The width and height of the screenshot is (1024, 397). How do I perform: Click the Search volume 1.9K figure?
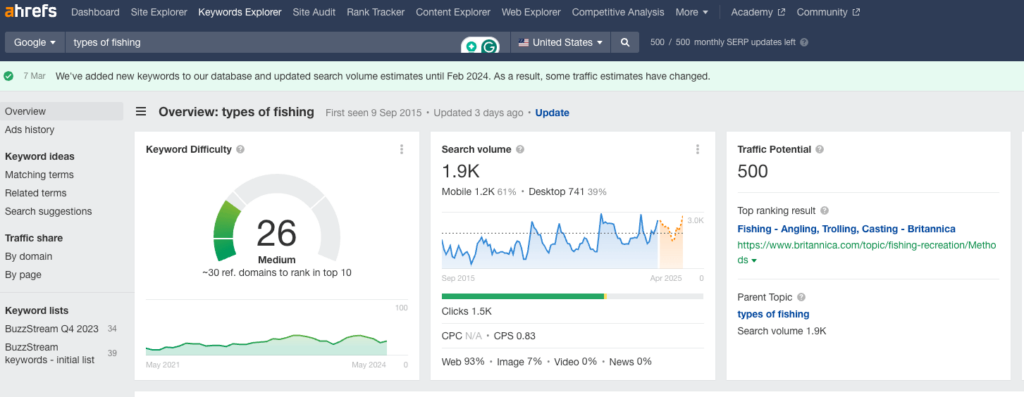460,171
